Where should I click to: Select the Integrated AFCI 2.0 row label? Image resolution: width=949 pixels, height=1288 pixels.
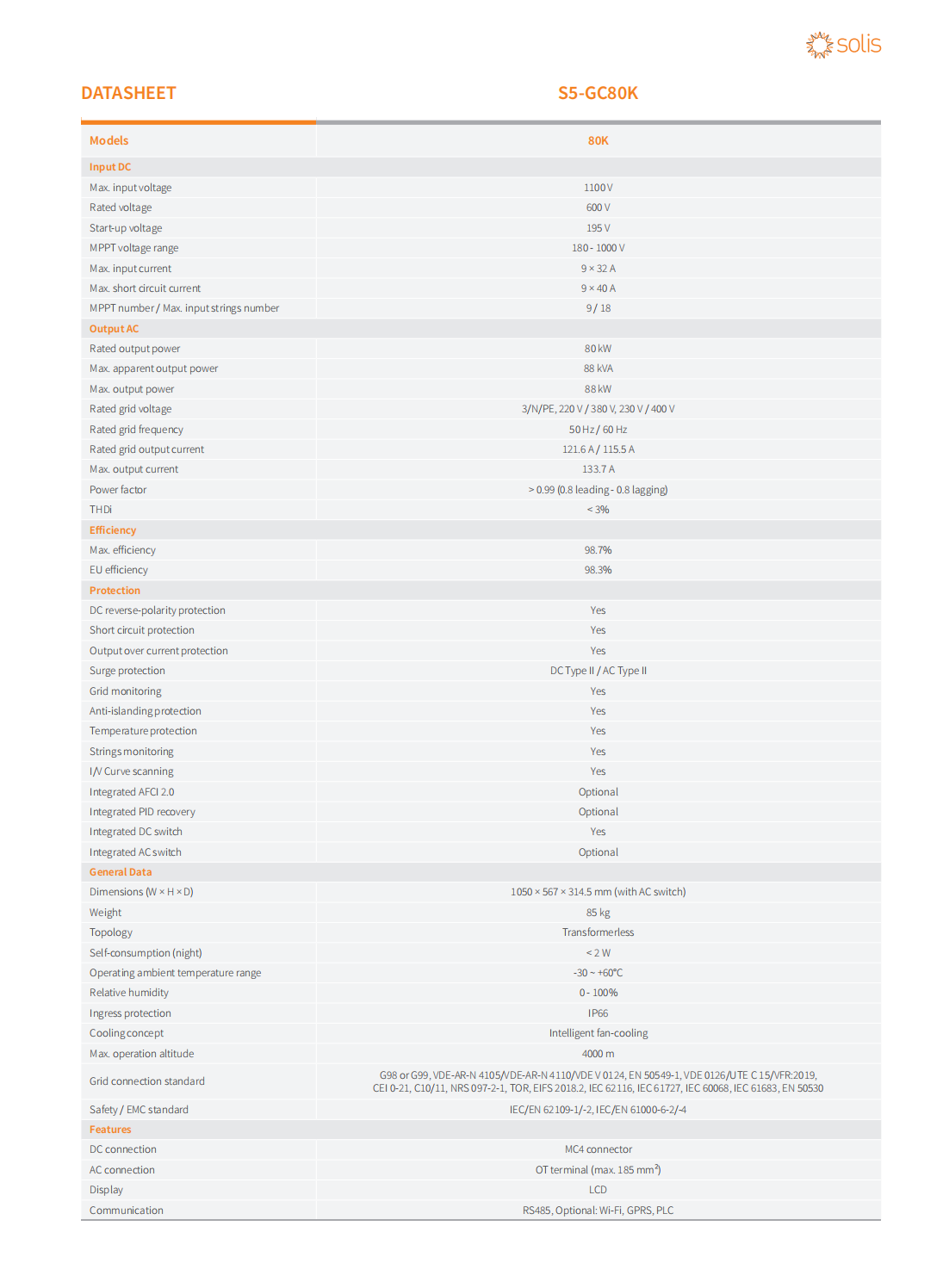132,792
